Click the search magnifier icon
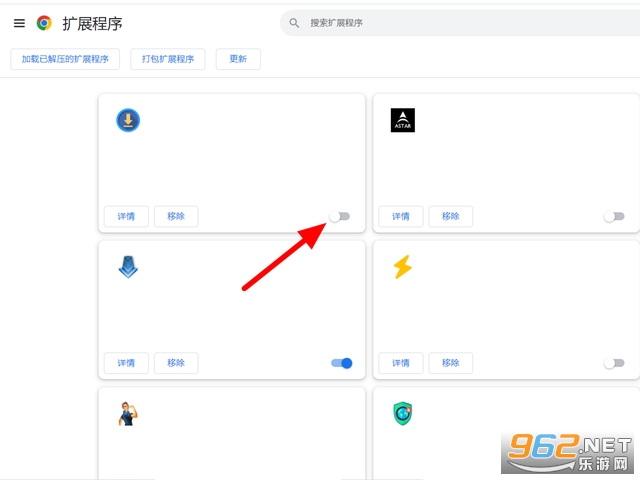 (x=294, y=23)
